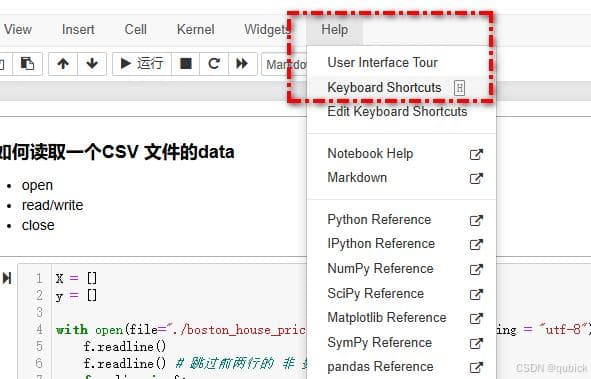
Task: Click code line 'y = []'
Action: [77, 295]
